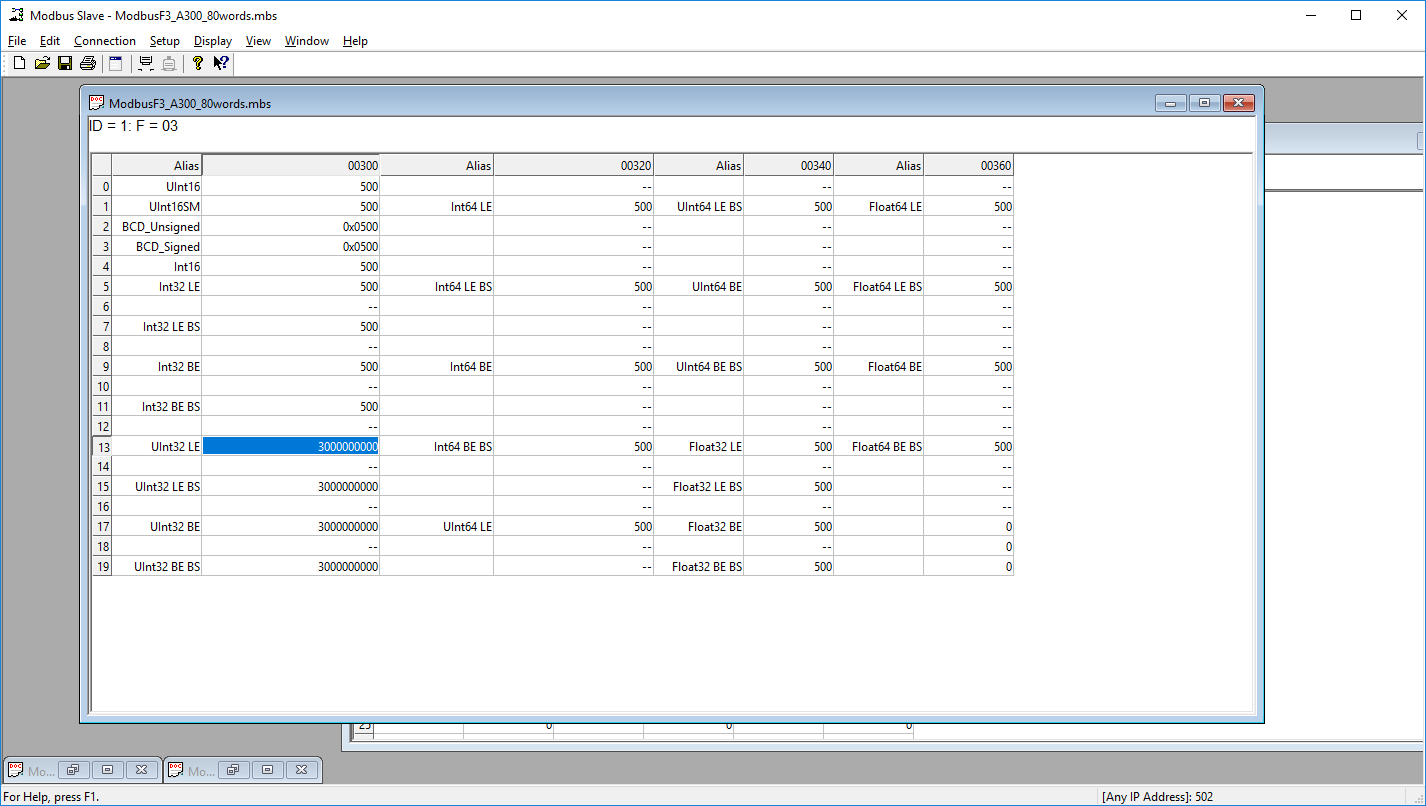This screenshot has width=1426, height=806.
Task: Select row header 19
Action: click(102, 566)
